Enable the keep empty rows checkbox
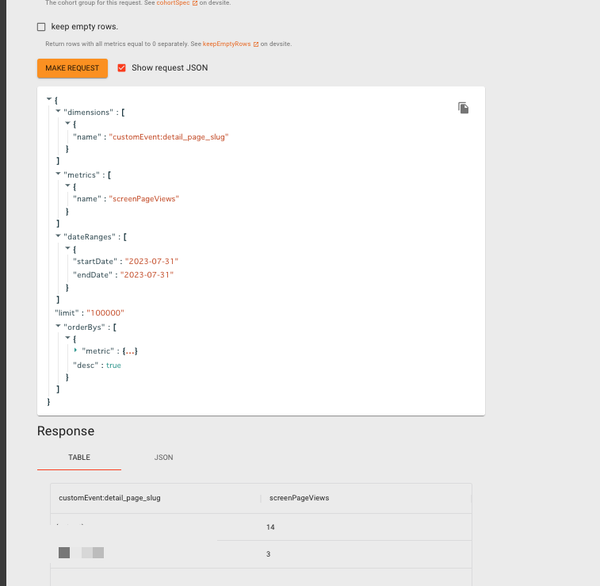The image size is (600, 586). point(41,27)
